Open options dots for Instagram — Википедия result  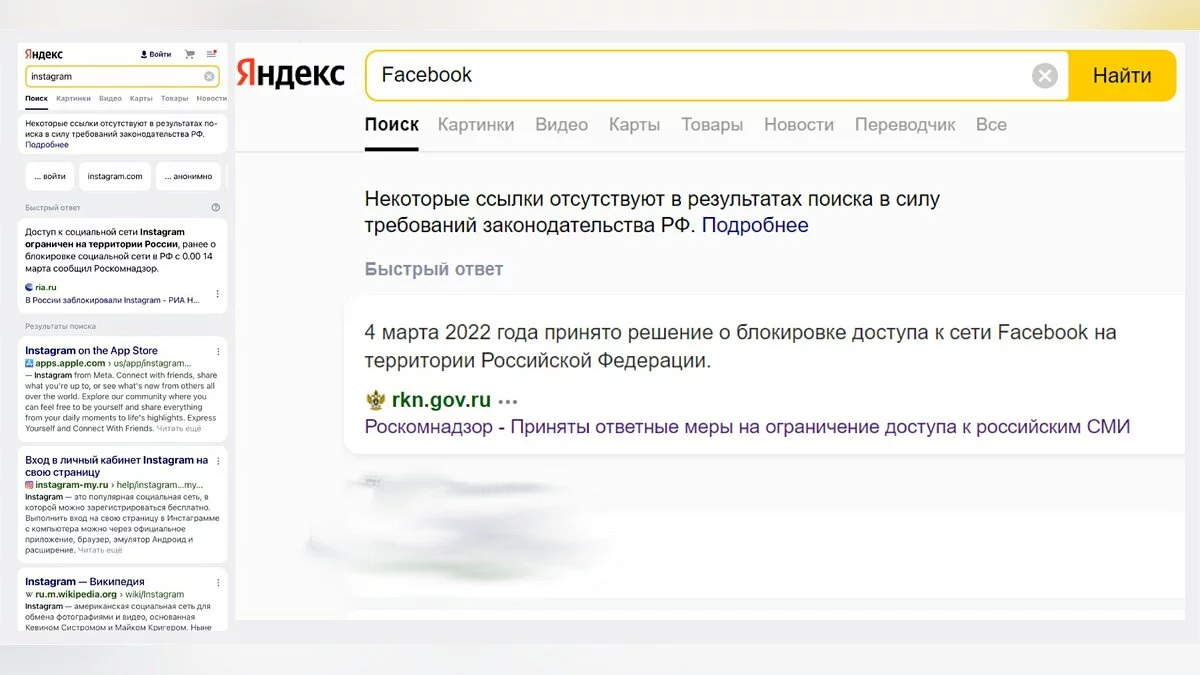(x=218, y=582)
